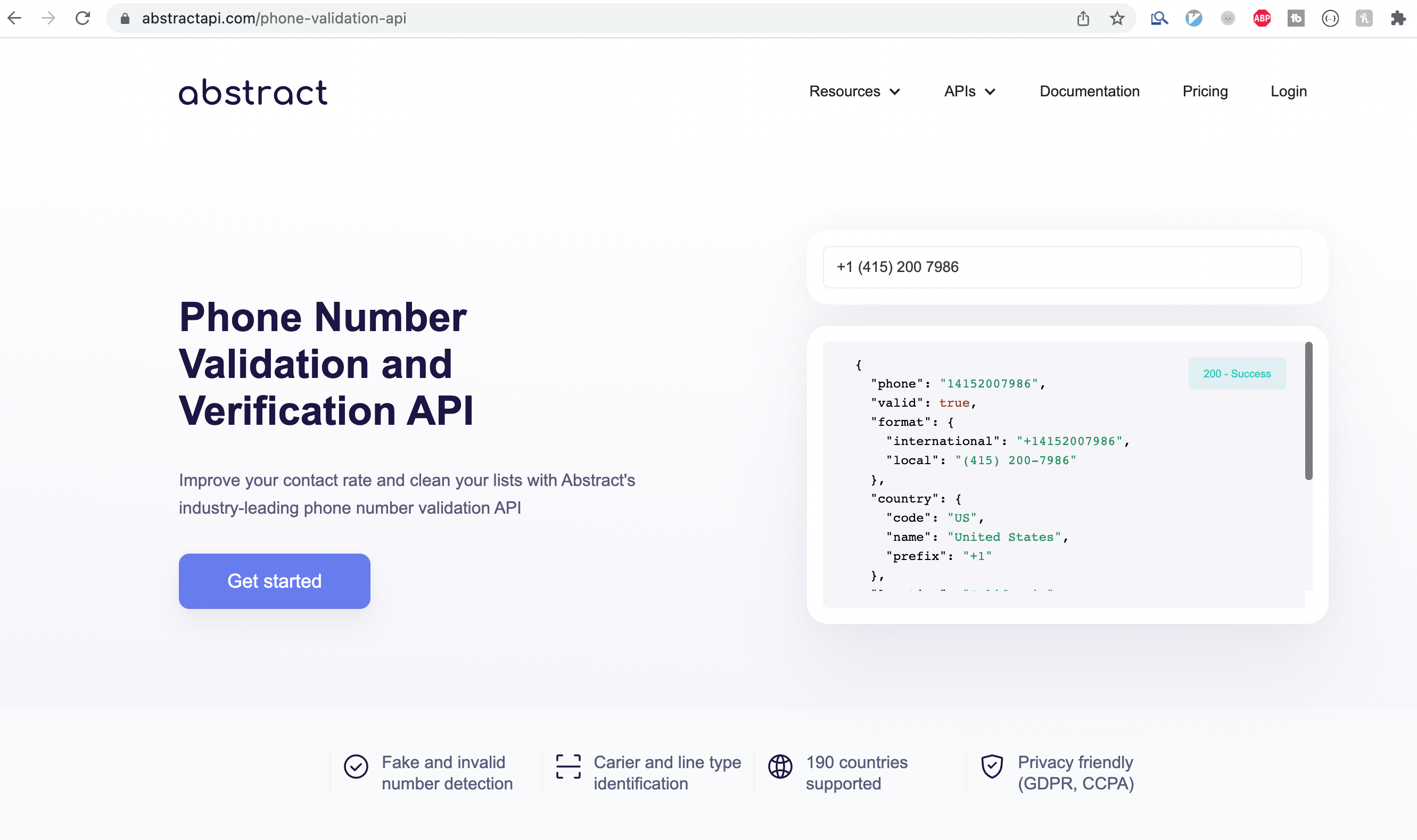Click the share icon in address bar
Screen dimensions: 1417x840
click(1084, 18)
